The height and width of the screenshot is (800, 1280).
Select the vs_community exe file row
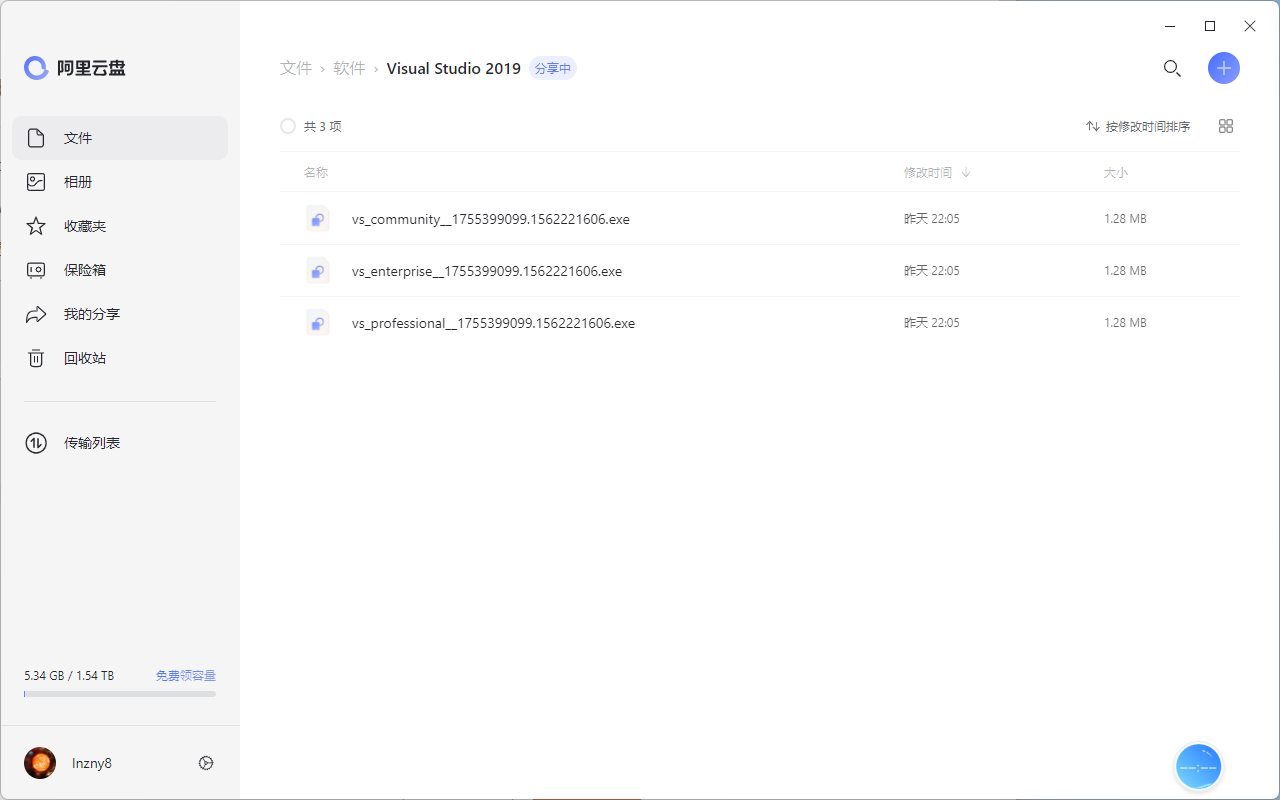[490, 218]
